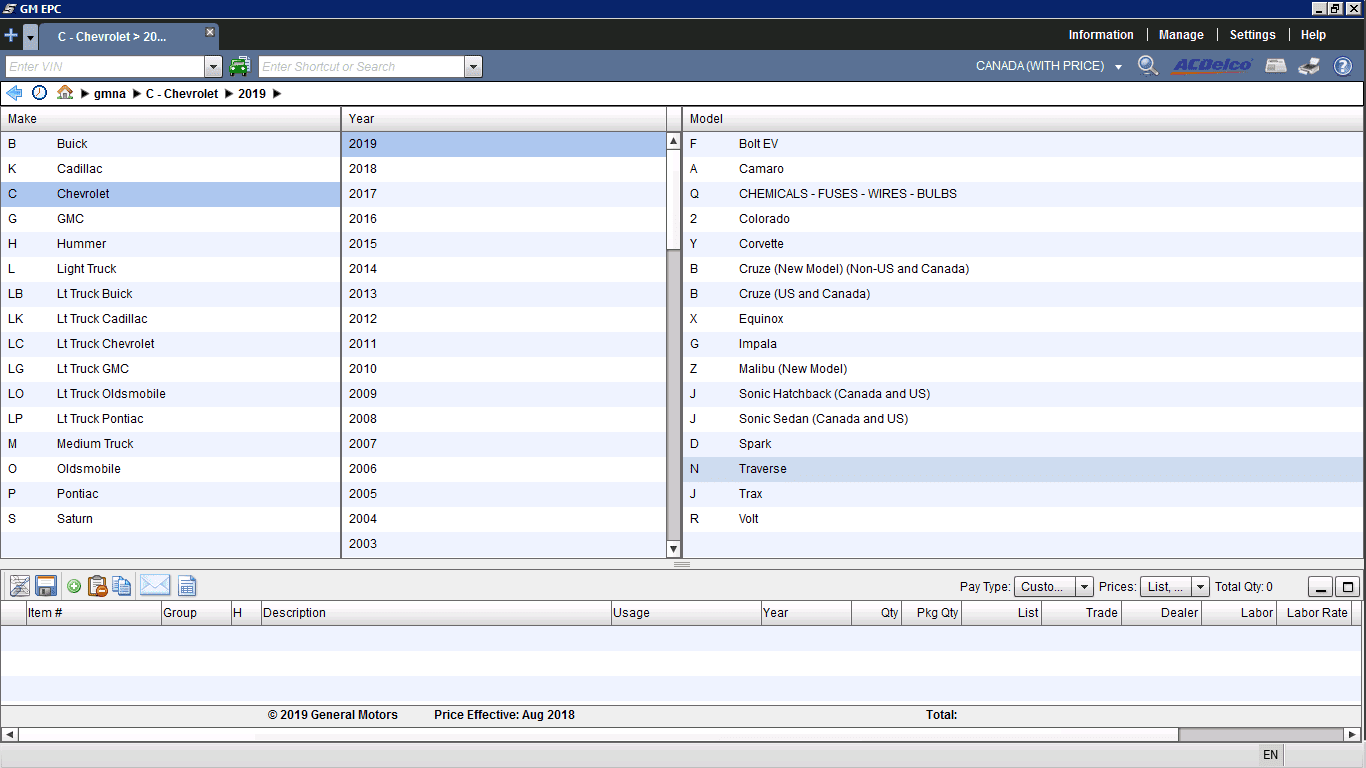Open the Information menu
The width and height of the screenshot is (1366, 768).
coord(1101,35)
